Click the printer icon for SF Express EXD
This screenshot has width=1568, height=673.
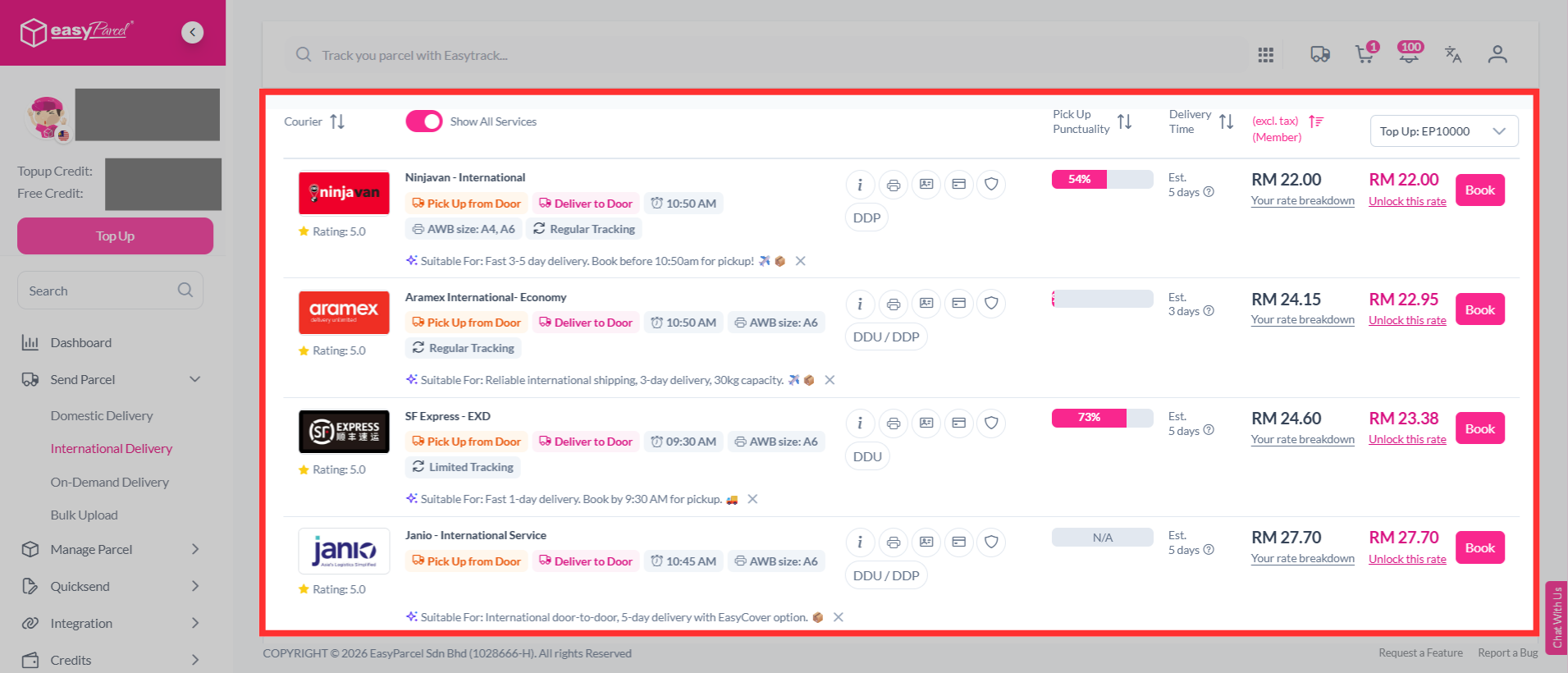(x=893, y=423)
